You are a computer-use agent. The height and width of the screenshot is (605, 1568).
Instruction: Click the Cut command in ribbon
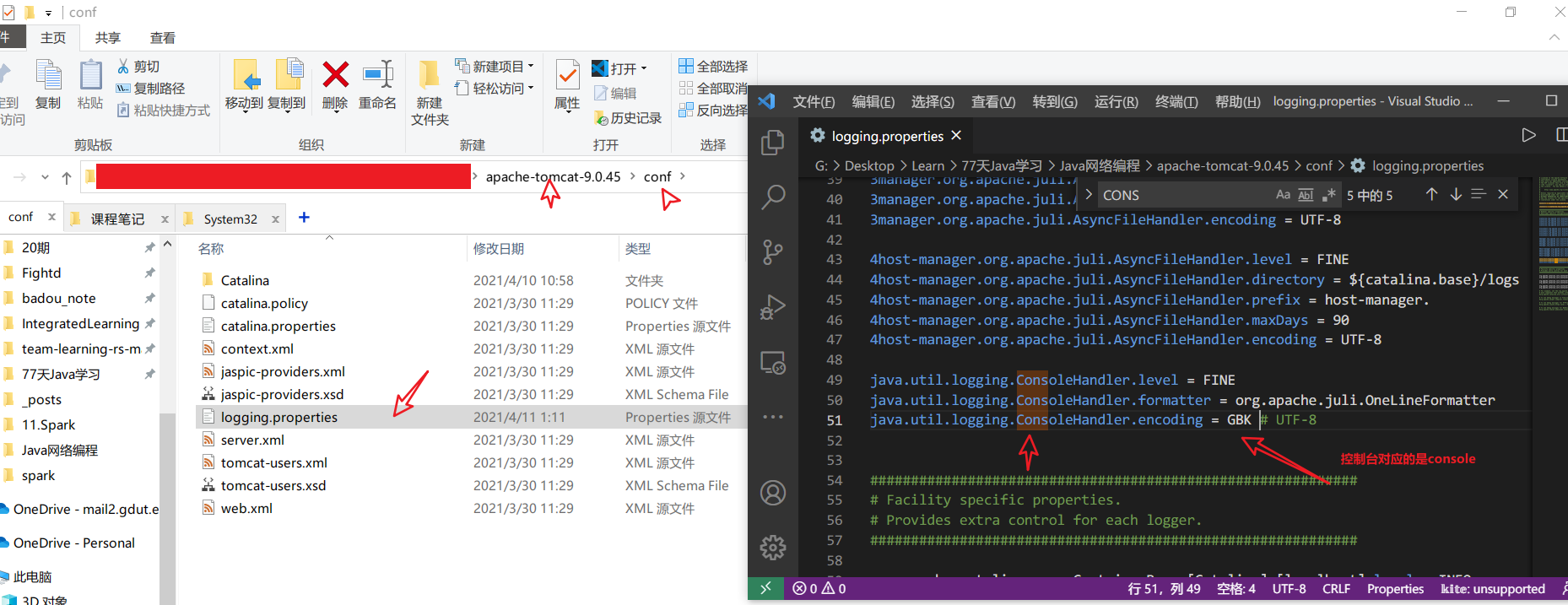[138, 67]
